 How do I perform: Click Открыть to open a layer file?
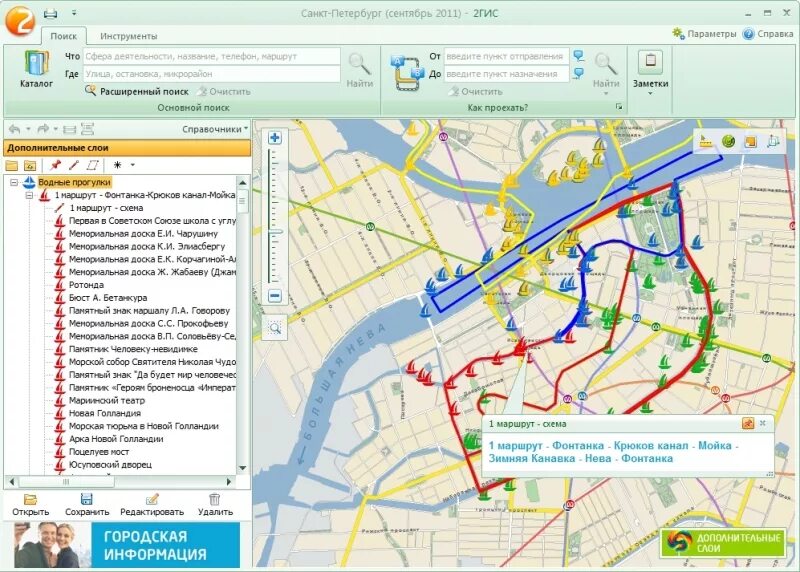tap(31, 505)
